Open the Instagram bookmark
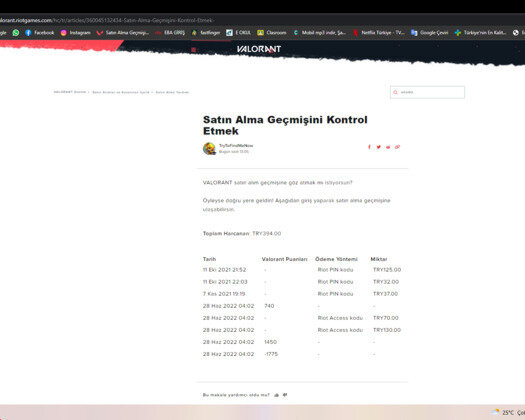The image size is (525, 420). click(76, 32)
